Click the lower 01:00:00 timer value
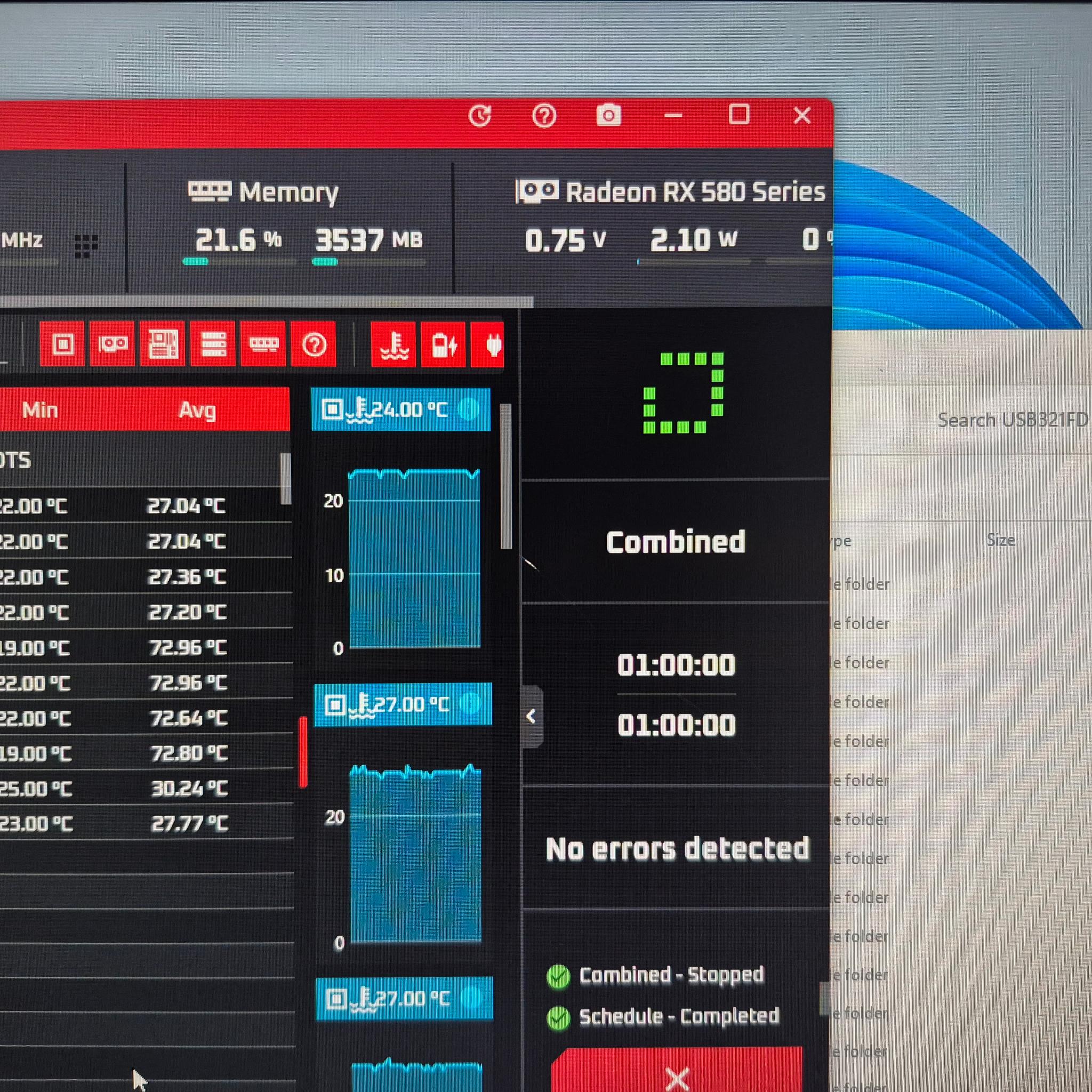 coord(676,725)
